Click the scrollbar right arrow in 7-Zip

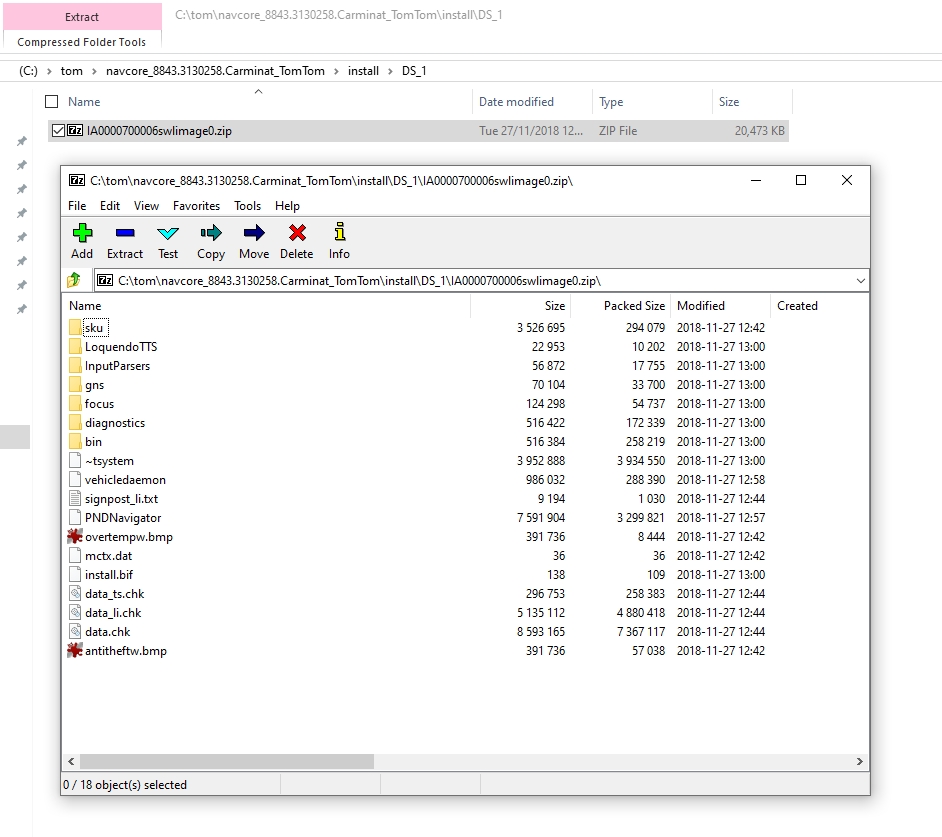860,761
